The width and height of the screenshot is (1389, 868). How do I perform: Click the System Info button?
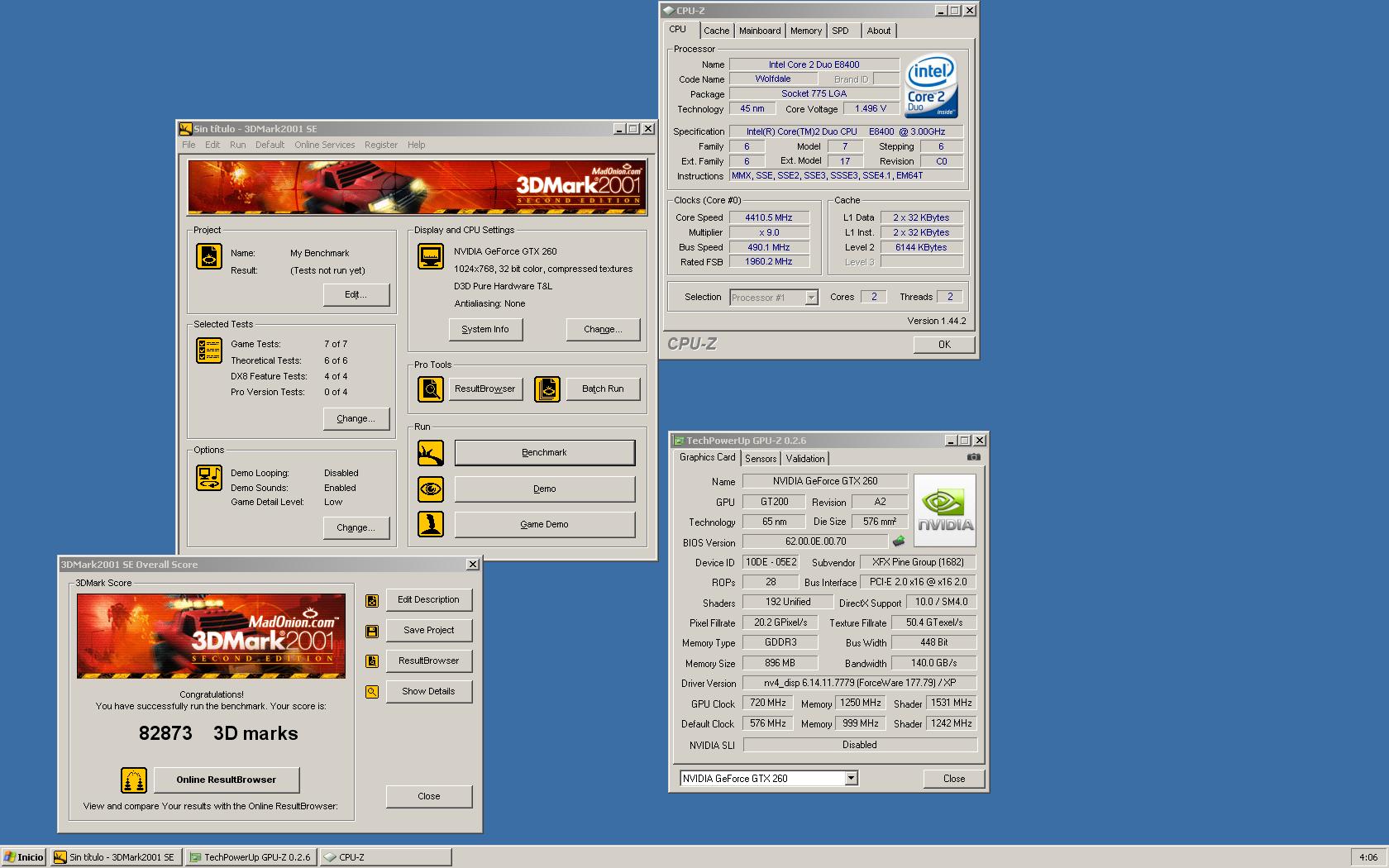485,329
